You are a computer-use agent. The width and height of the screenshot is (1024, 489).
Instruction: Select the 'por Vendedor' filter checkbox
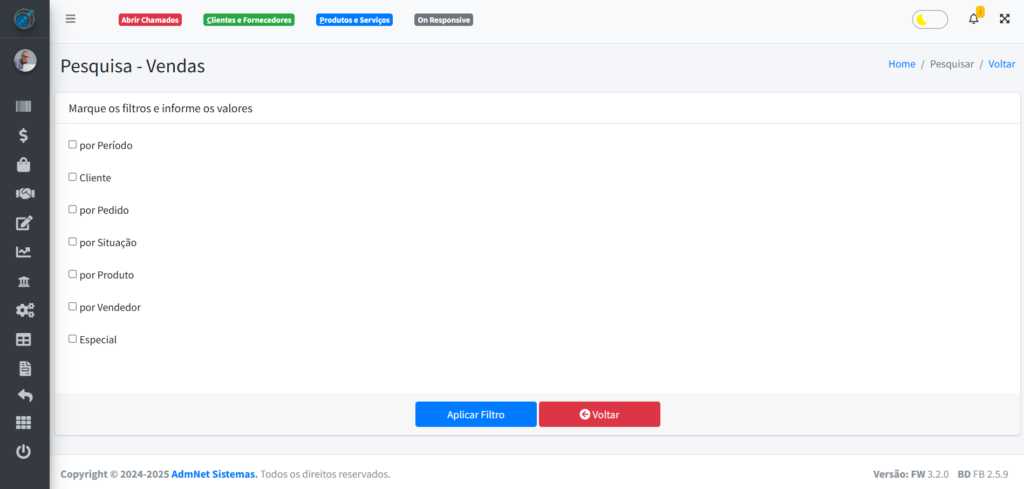click(72, 307)
